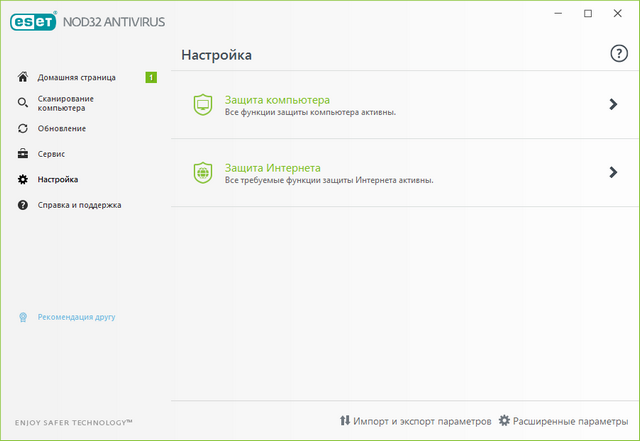
Task: Open Импорт и экспорт параметров
Action: click(x=422, y=421)
